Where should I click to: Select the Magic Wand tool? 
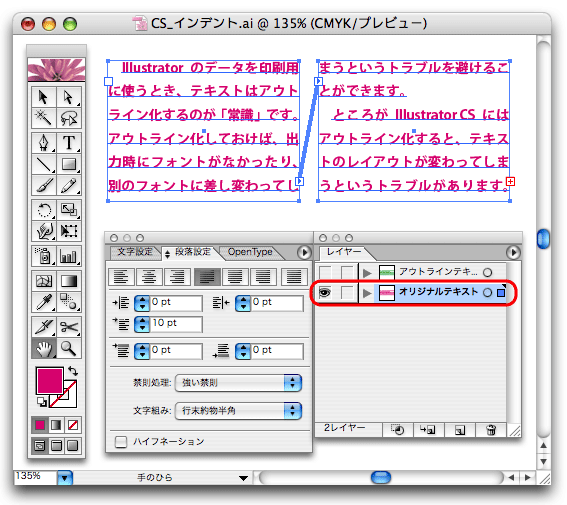(x=44, y=117)
